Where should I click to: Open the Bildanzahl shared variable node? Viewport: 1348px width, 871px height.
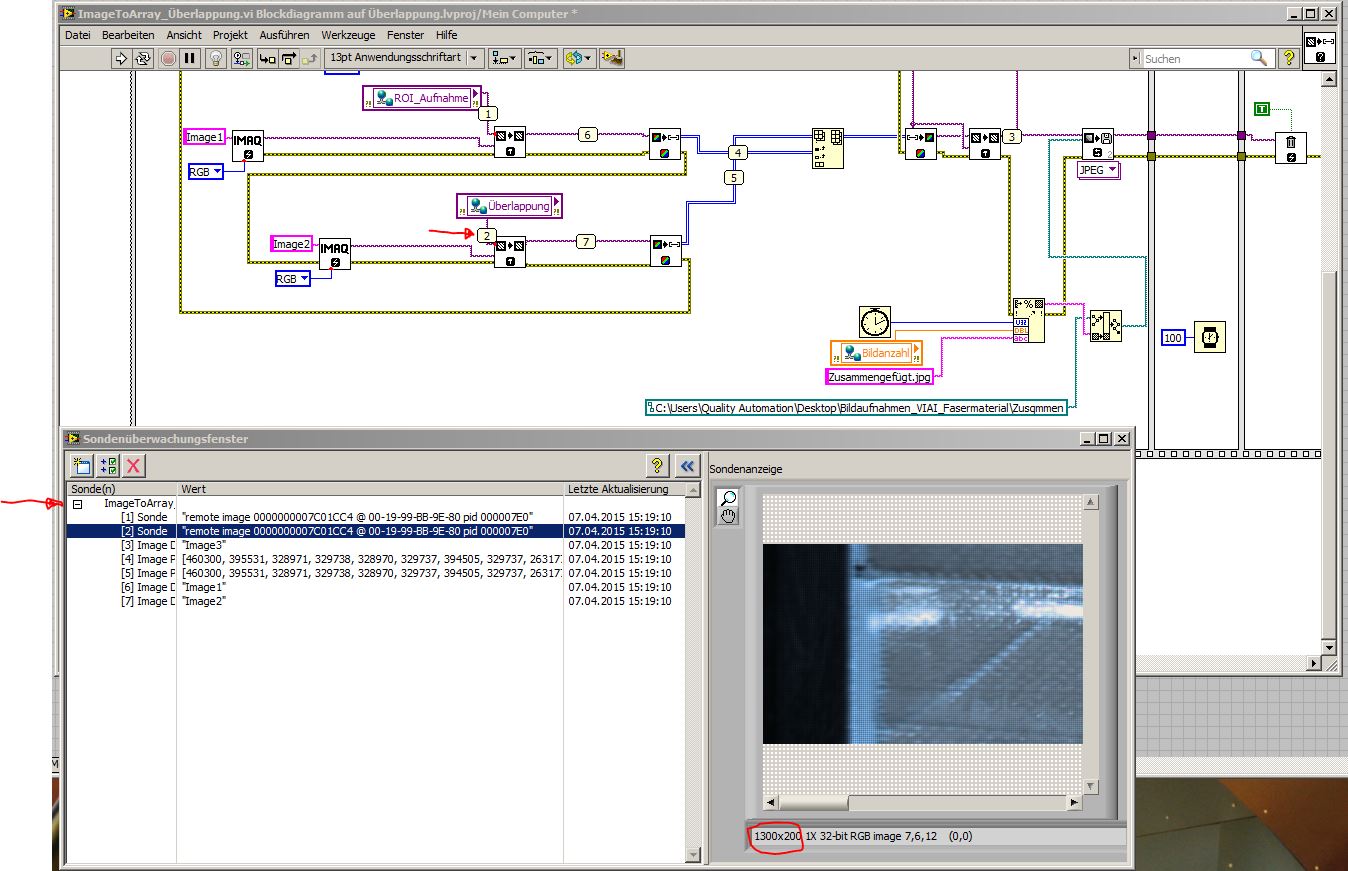coord(876,352)
